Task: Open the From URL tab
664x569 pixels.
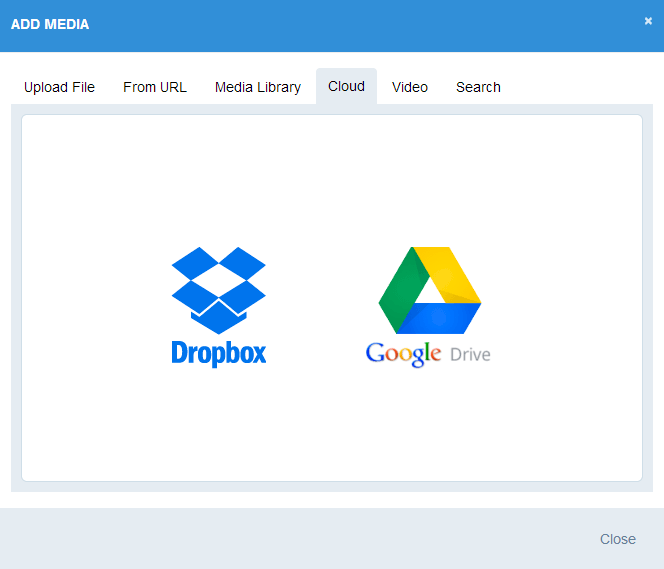Action: click(x=155, y=87)
